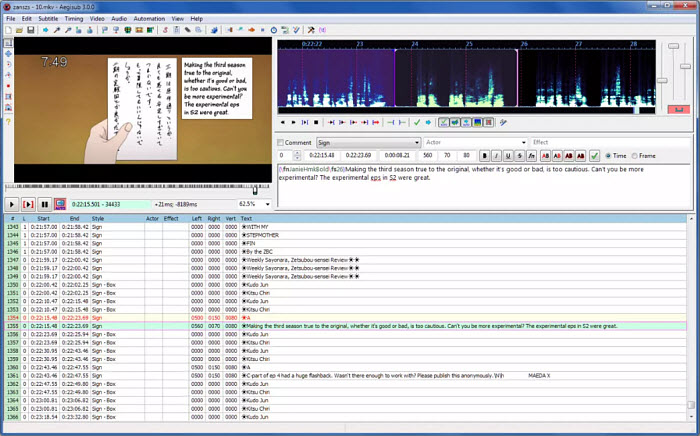
Task: Open the View menu
Action: pos(178,19)
